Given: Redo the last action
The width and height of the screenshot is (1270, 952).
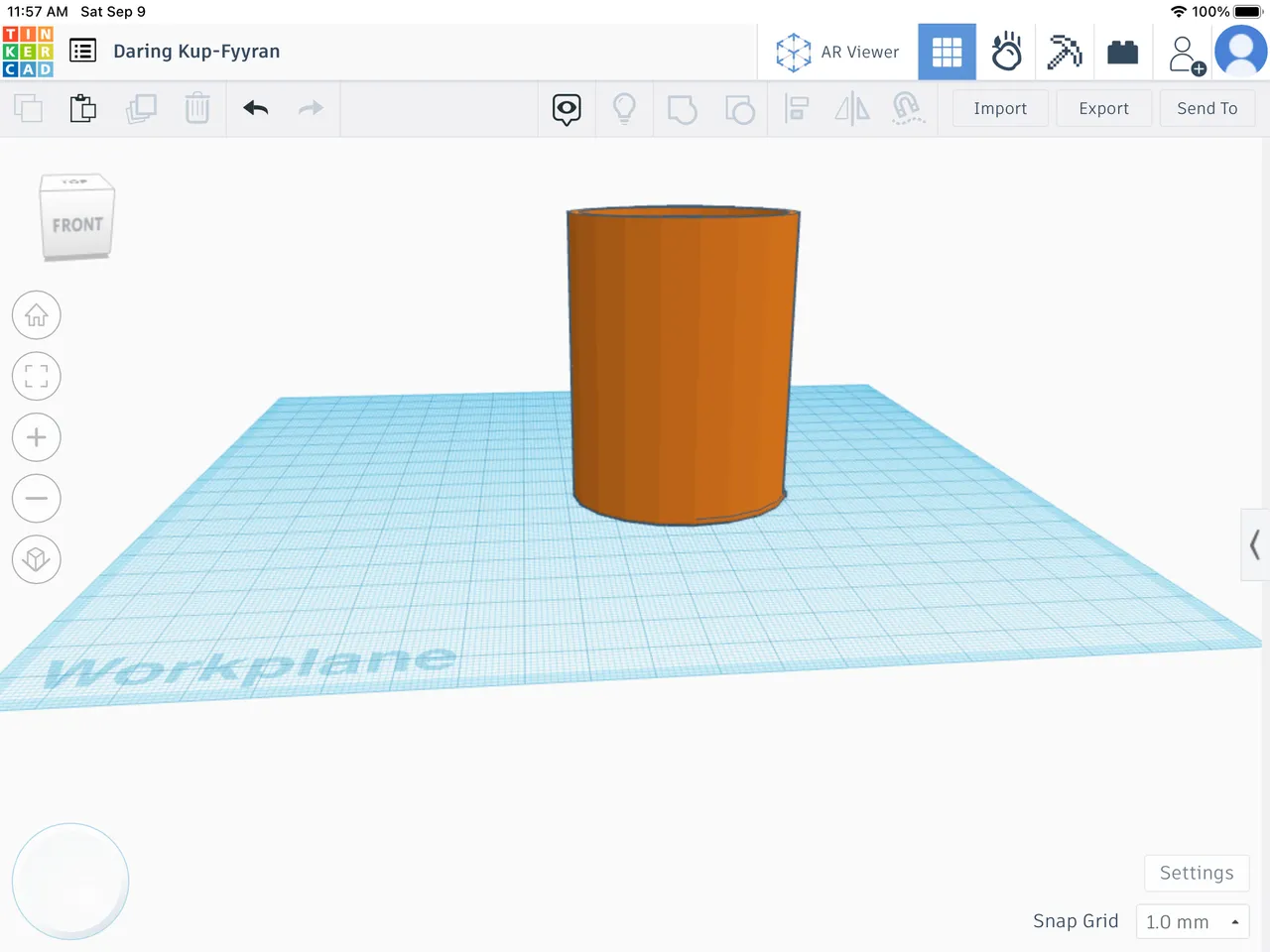Looking at the screenshot, I should pyautogui.click(x=311, y=108).
